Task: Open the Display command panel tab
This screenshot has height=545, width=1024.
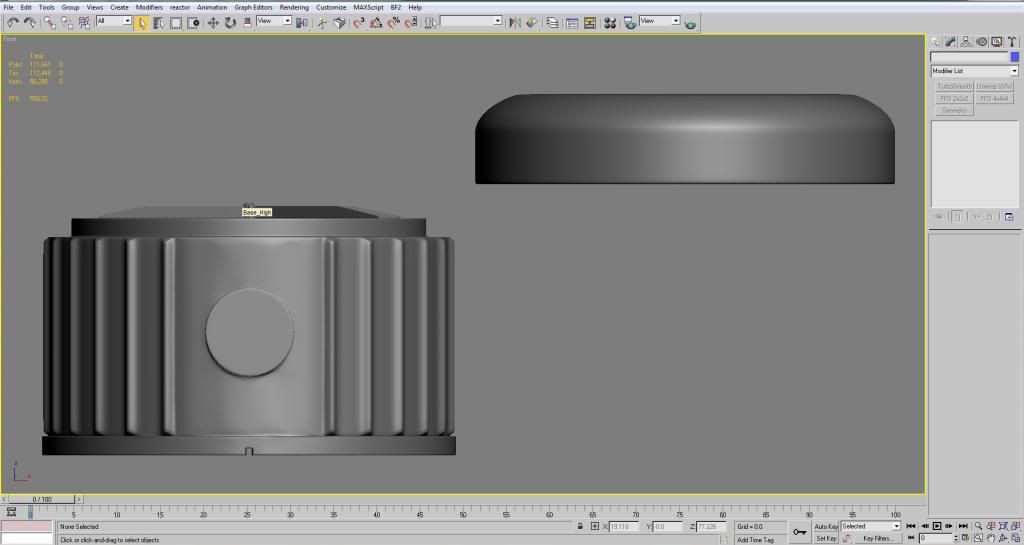Action: coord(998,42)
